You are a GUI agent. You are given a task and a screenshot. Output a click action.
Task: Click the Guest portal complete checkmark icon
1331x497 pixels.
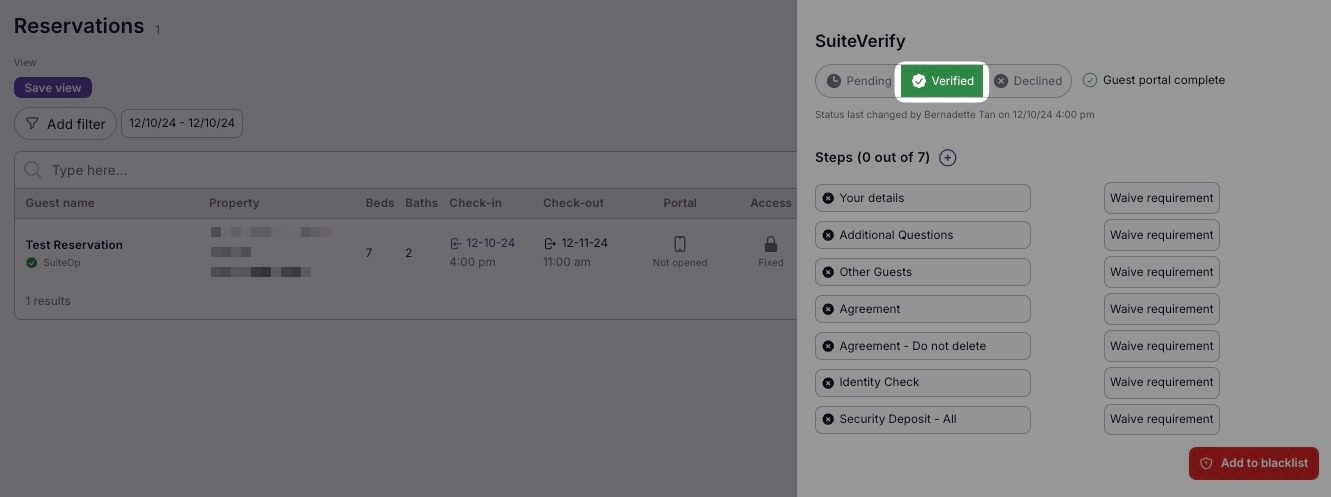tap(1090, 80)
